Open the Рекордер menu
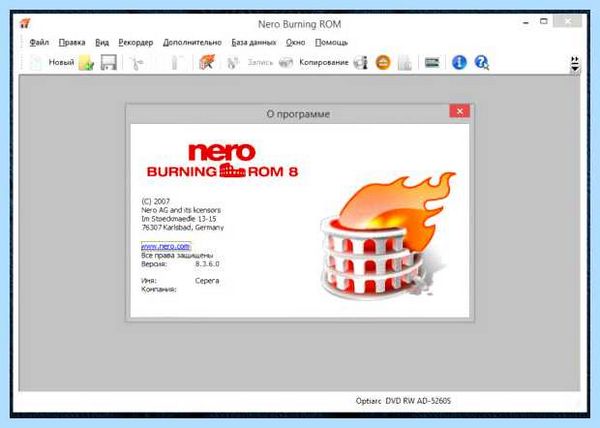This screenshot has width=600, height=428. tap(136, 42)
